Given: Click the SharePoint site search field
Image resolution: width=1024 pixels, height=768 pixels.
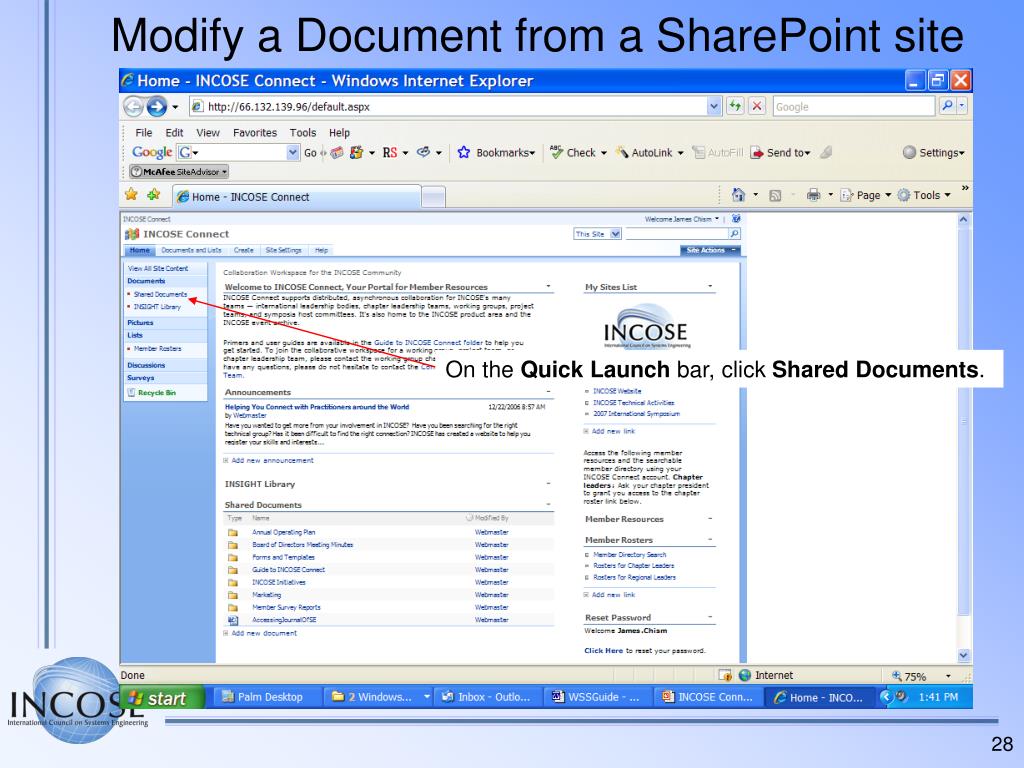Looking at the screenshot, I should tap(677, 234).
